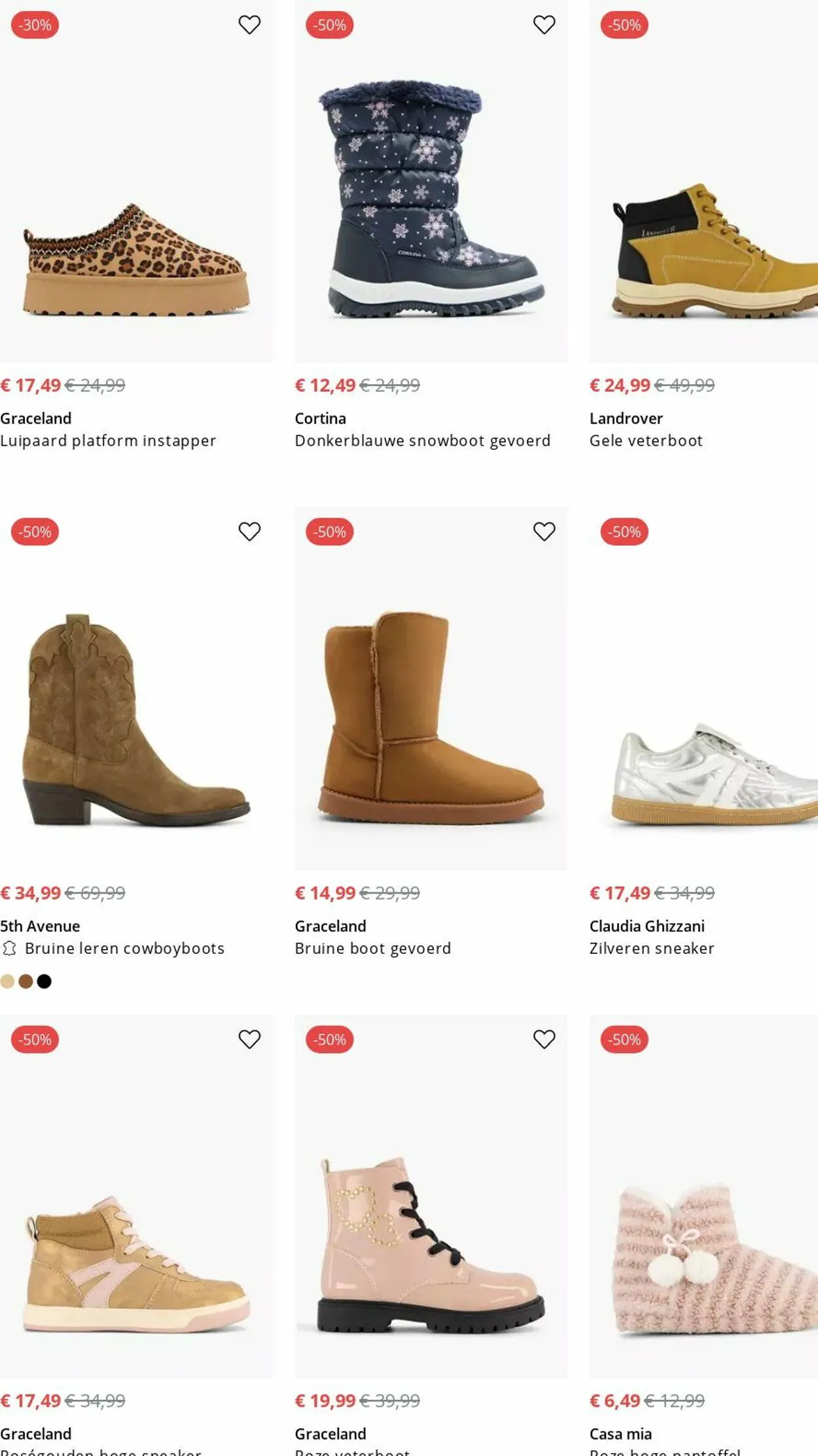Click heart icon on rose gold sneaker
818x1456 pixels.
point(249,1039)
